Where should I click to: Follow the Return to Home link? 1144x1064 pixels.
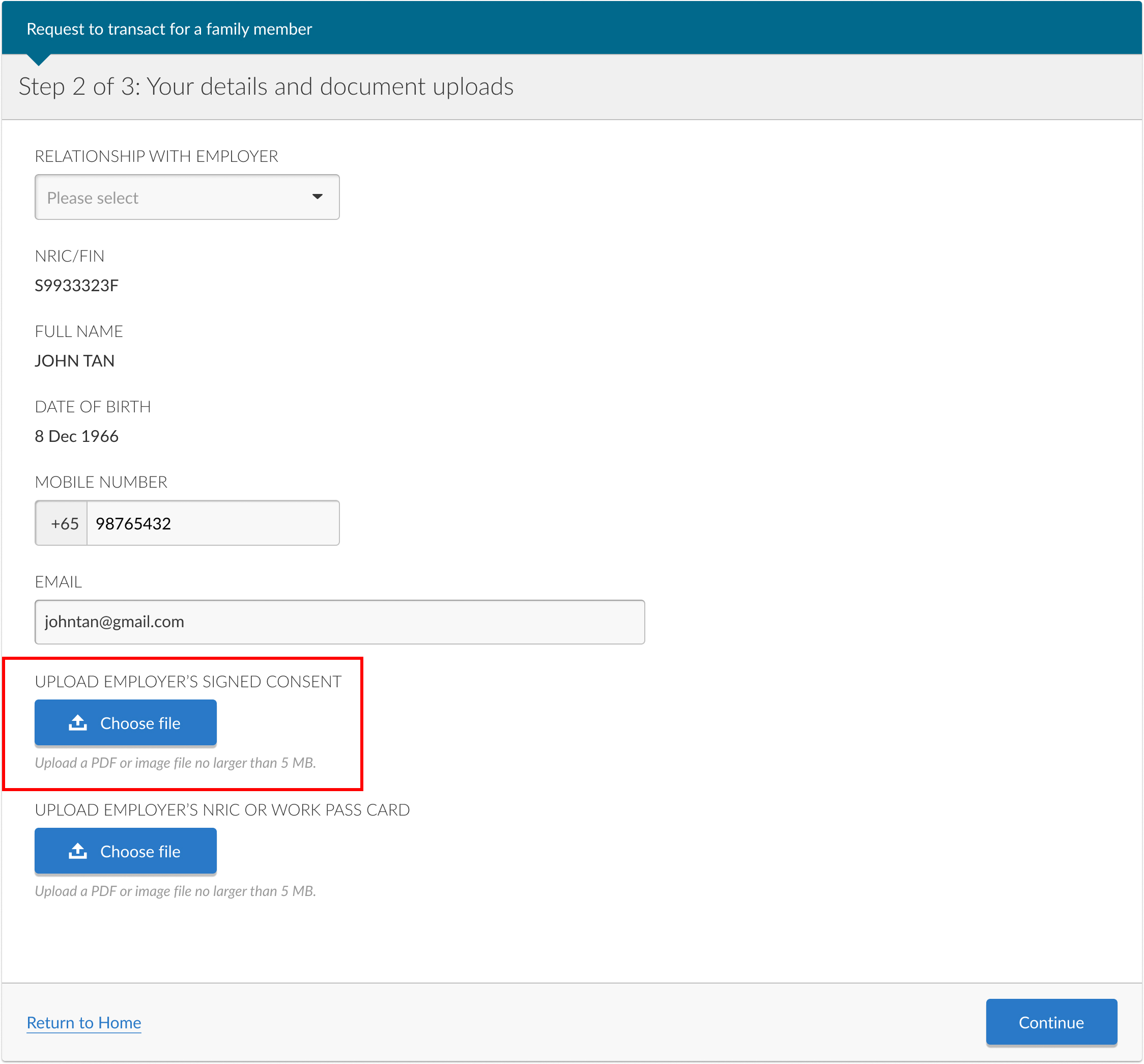click(84, 1023)
